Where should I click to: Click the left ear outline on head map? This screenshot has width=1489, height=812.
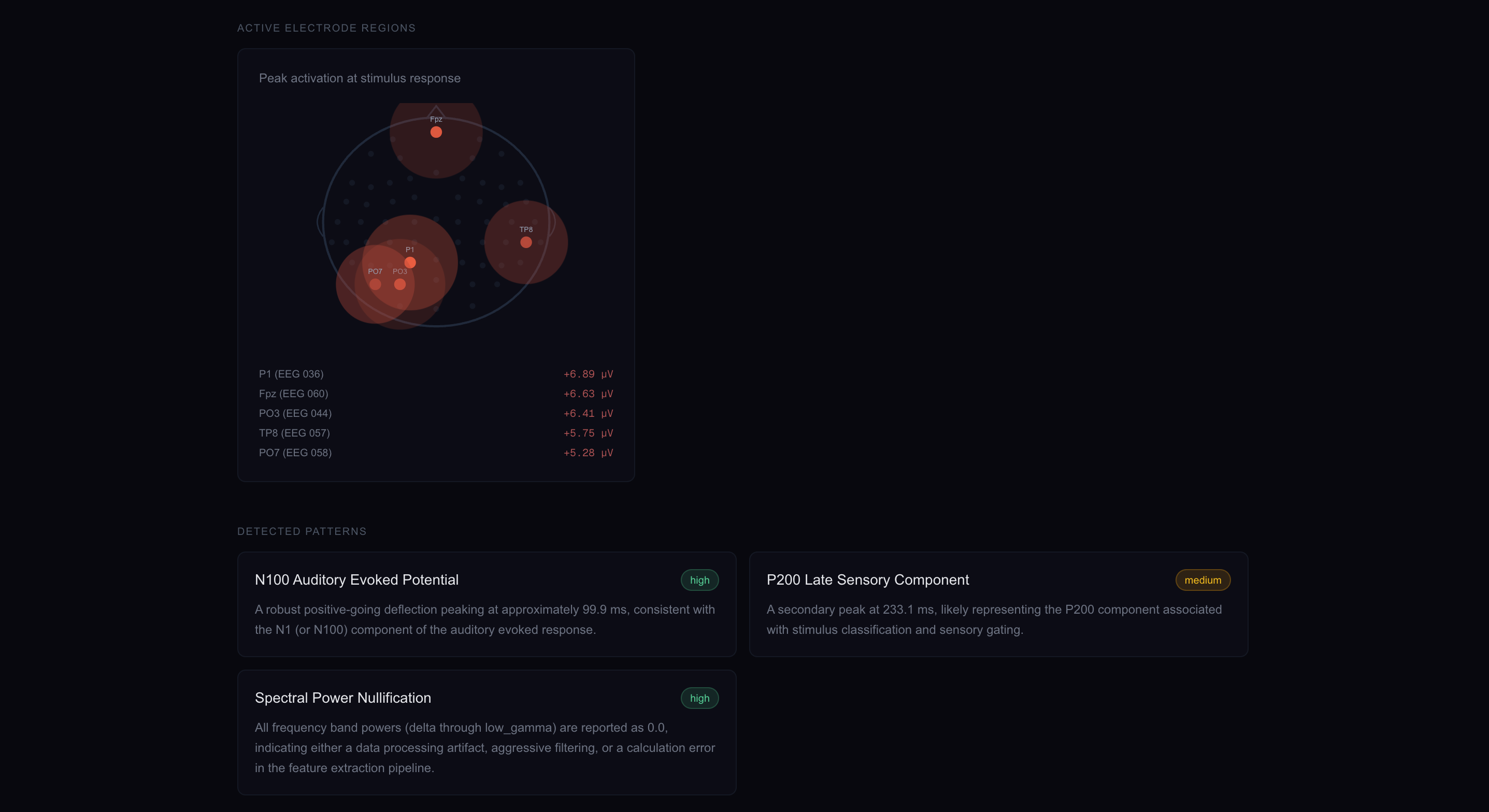point(320,221)
